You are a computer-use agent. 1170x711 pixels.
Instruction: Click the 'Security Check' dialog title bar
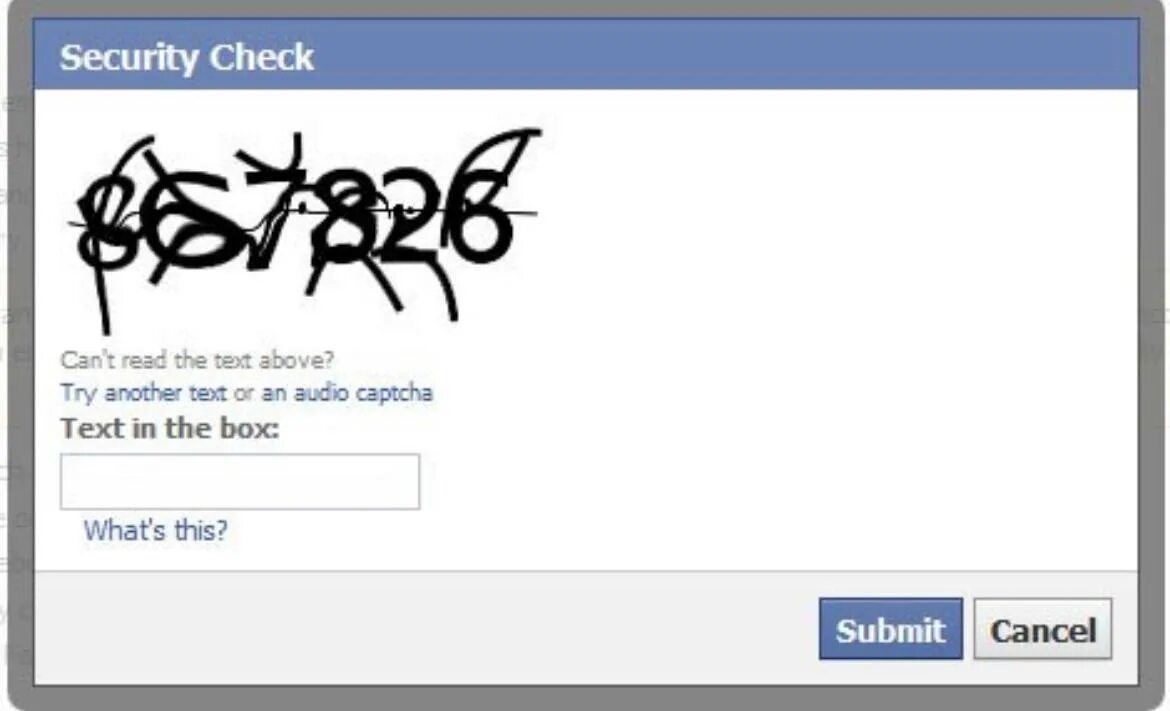(586, 55)
